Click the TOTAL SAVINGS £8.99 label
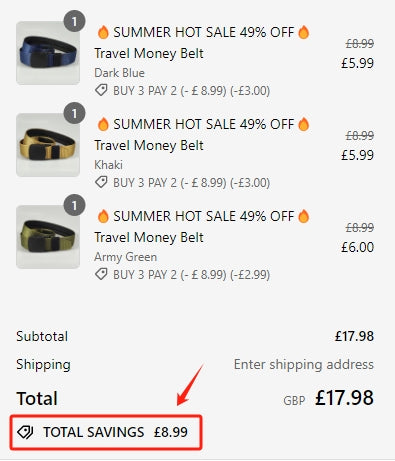The image size is (395, 461). pos(115,432)
